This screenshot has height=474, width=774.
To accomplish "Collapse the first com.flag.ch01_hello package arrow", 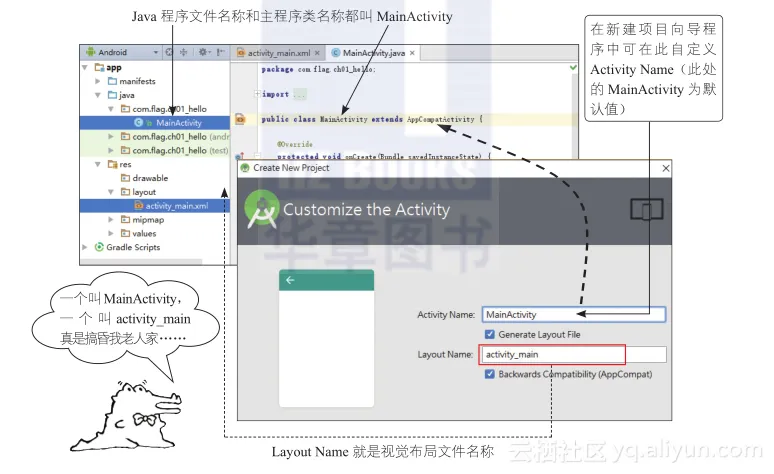I will [111, 109].
